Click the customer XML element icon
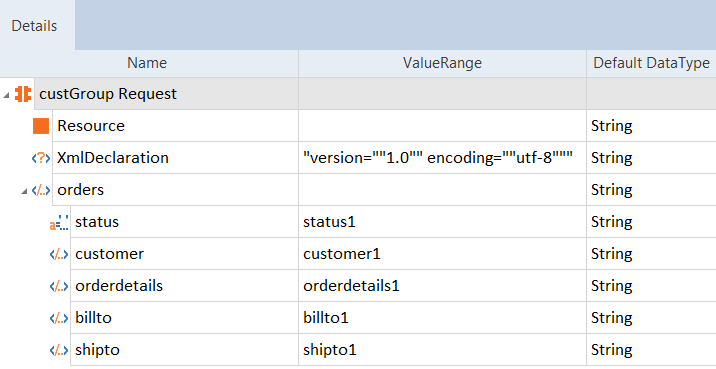Image resolution: width=716 pixels, height=369 pixels. 59,254
